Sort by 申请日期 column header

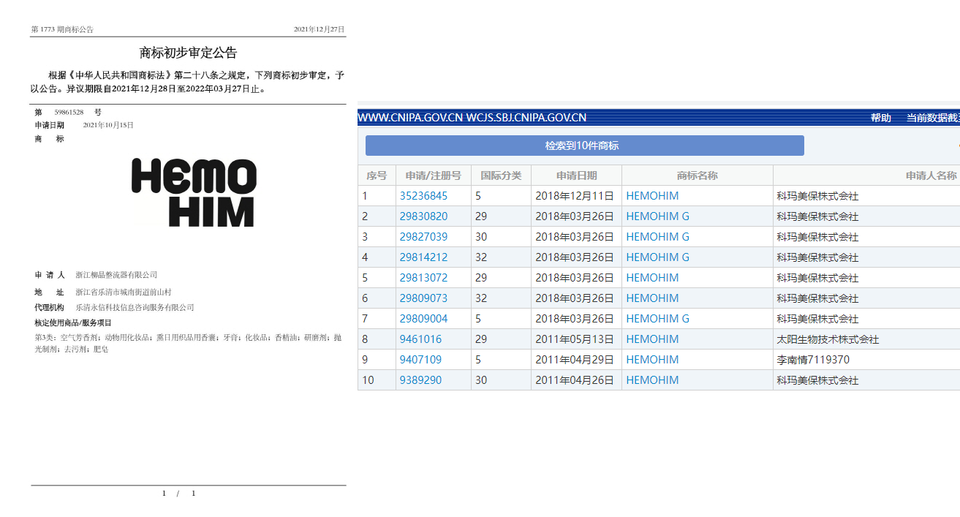tap(576, 176)
